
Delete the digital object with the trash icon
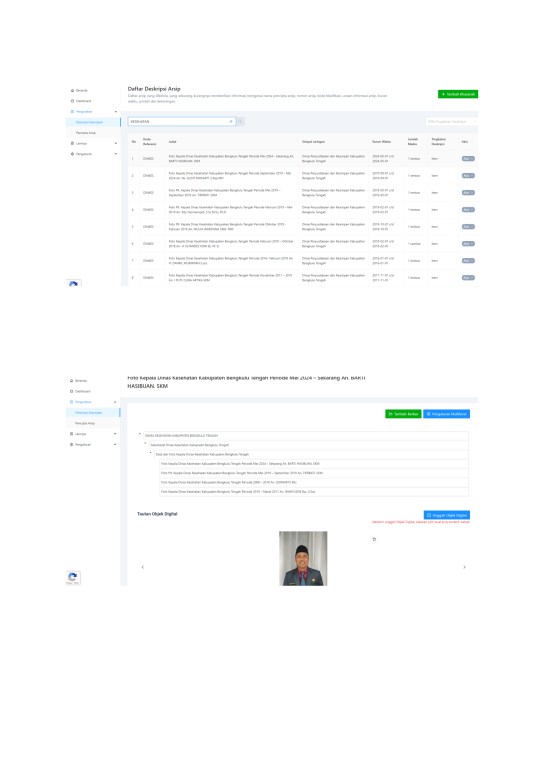[374, 539]
